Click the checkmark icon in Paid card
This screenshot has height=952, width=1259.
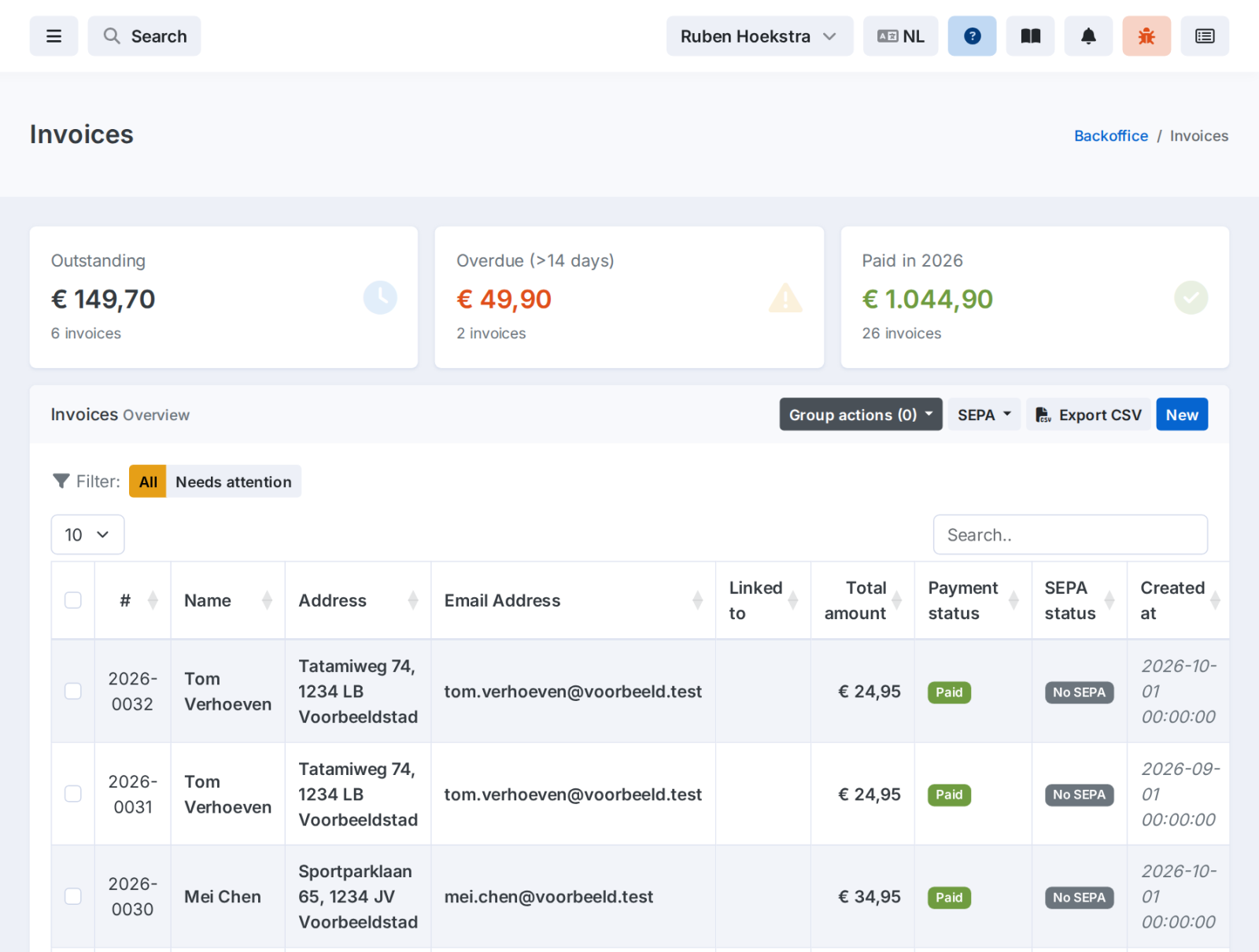click(1191, 297)
